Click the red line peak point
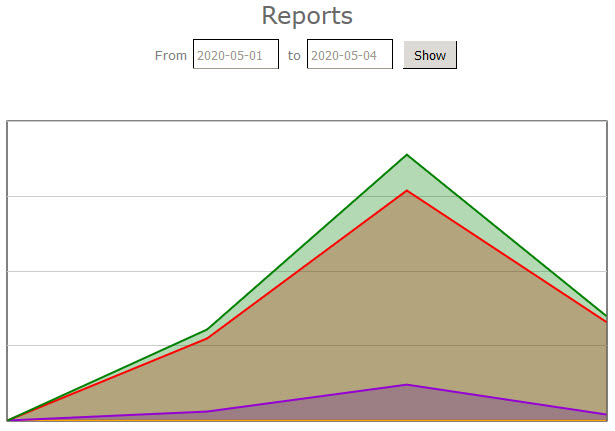The image size is (615, 431). click(x=407, y=191)
